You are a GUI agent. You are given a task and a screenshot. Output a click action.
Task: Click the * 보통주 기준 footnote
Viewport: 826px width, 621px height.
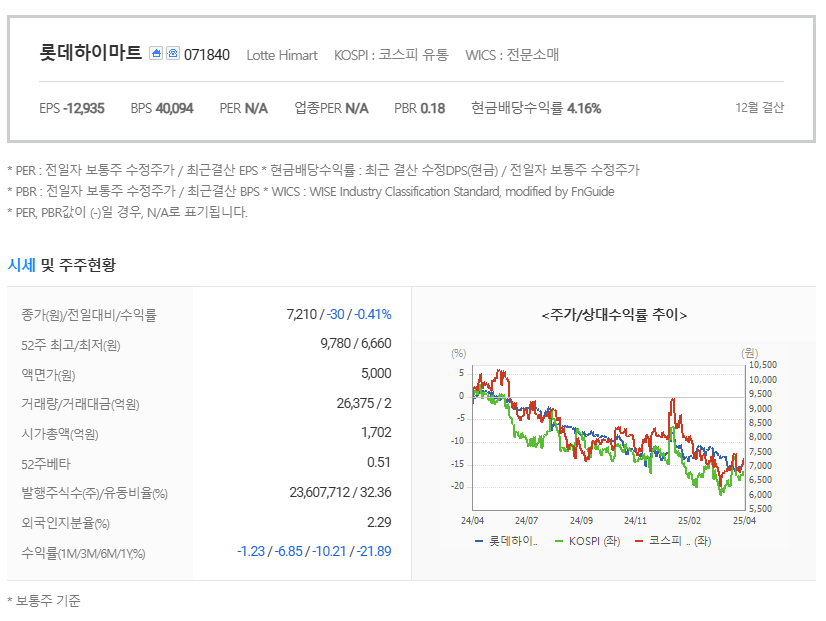point(44,600)
